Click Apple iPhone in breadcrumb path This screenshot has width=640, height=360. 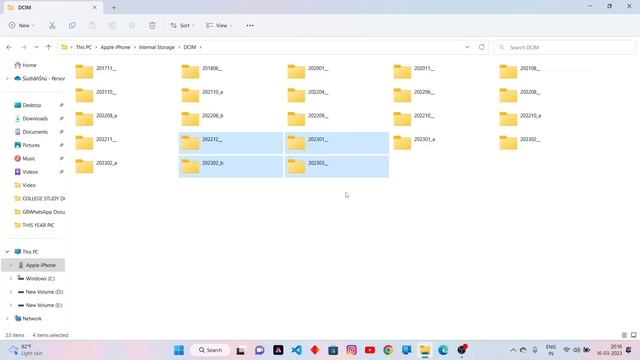tap(115, 47)
